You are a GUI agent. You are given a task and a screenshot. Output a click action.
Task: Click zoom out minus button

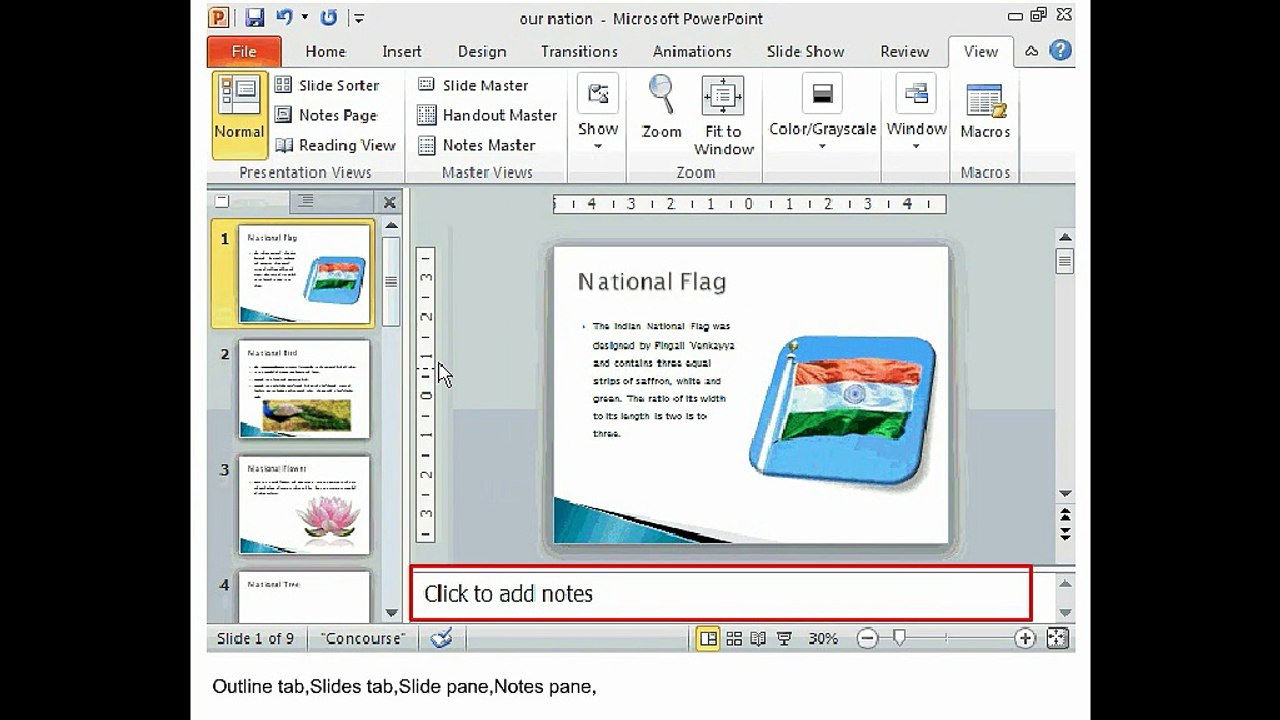point(867,638)
